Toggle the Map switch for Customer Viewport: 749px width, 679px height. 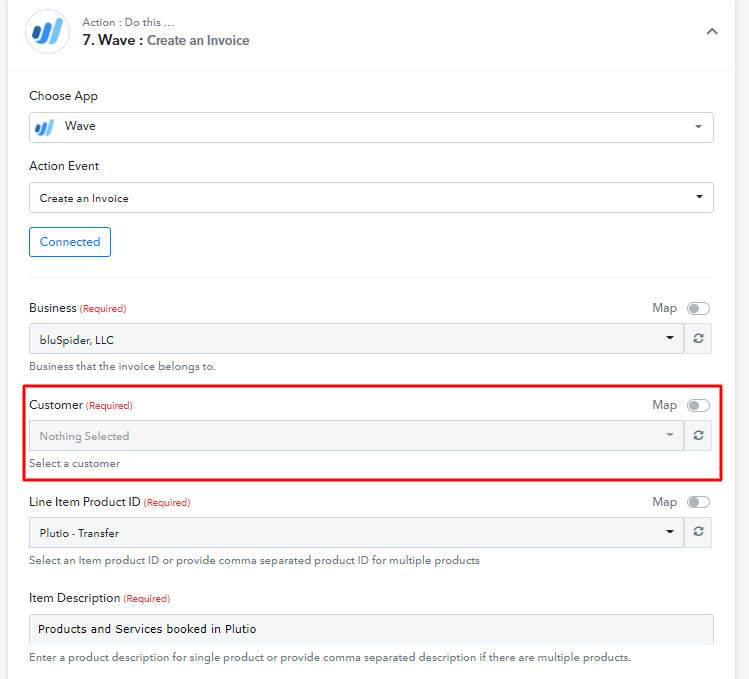coord(698,405)
